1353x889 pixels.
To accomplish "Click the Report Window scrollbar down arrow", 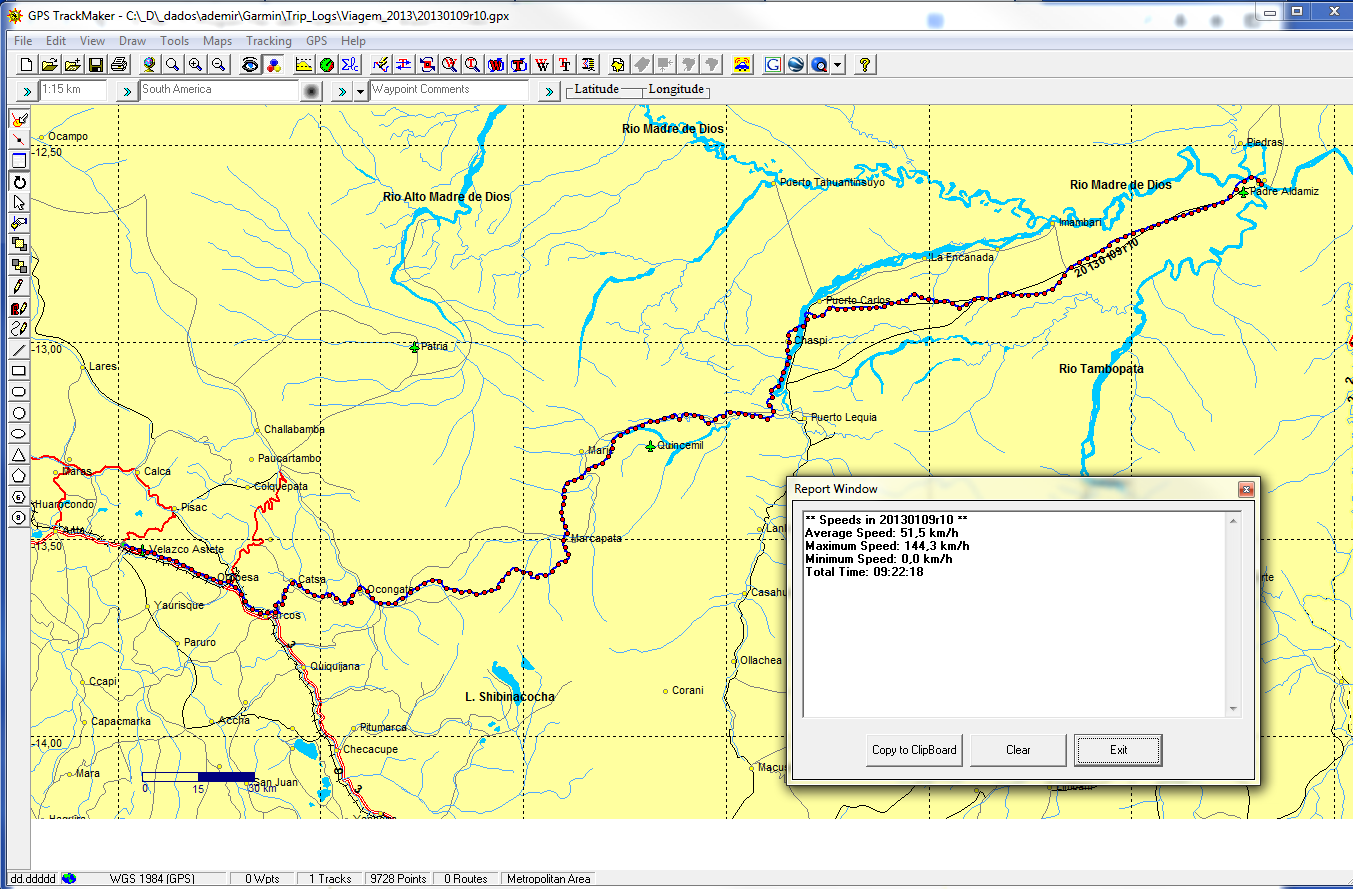I will tap(1233, 709).
